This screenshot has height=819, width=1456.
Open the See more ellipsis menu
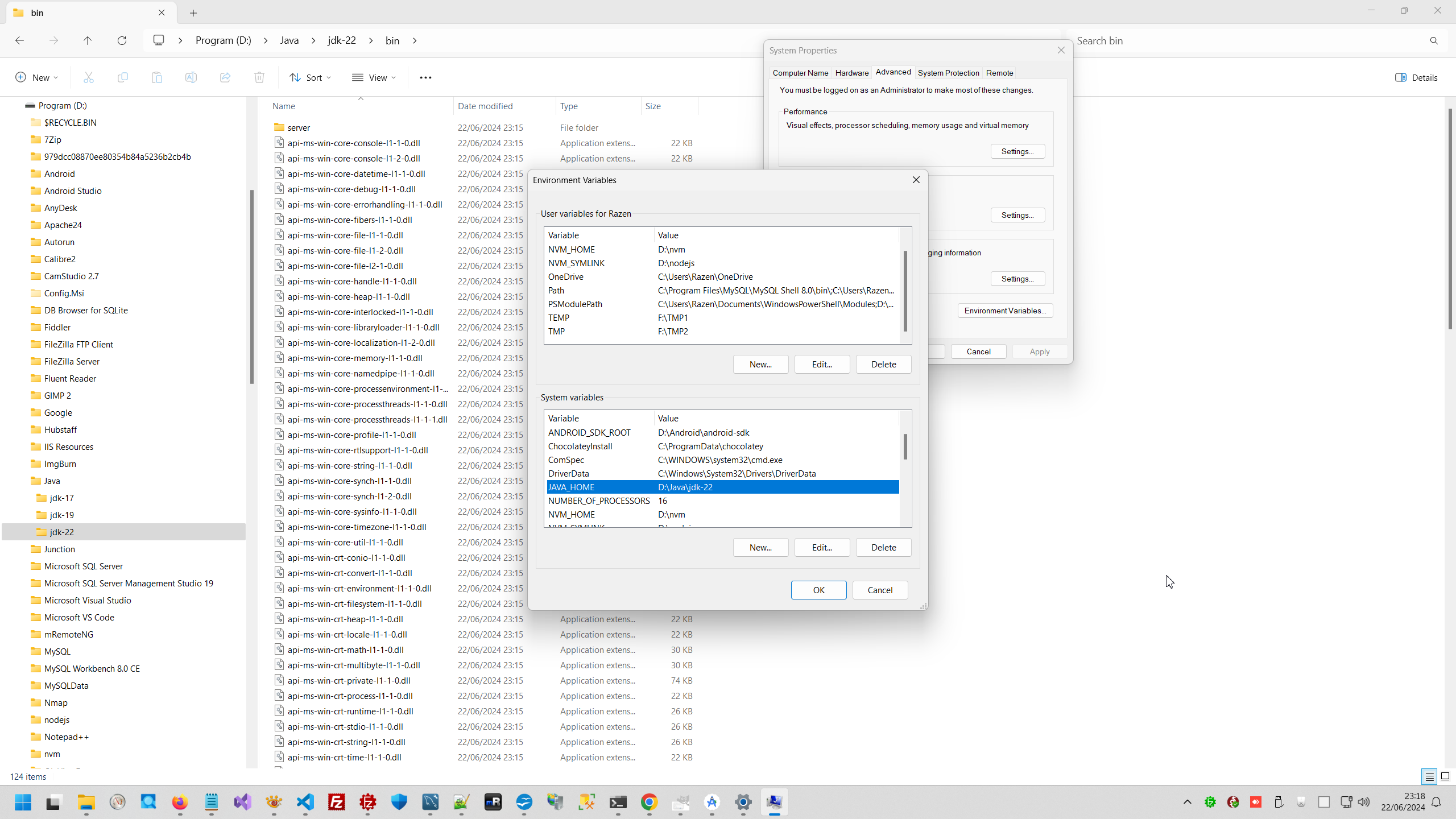[425, 77]
